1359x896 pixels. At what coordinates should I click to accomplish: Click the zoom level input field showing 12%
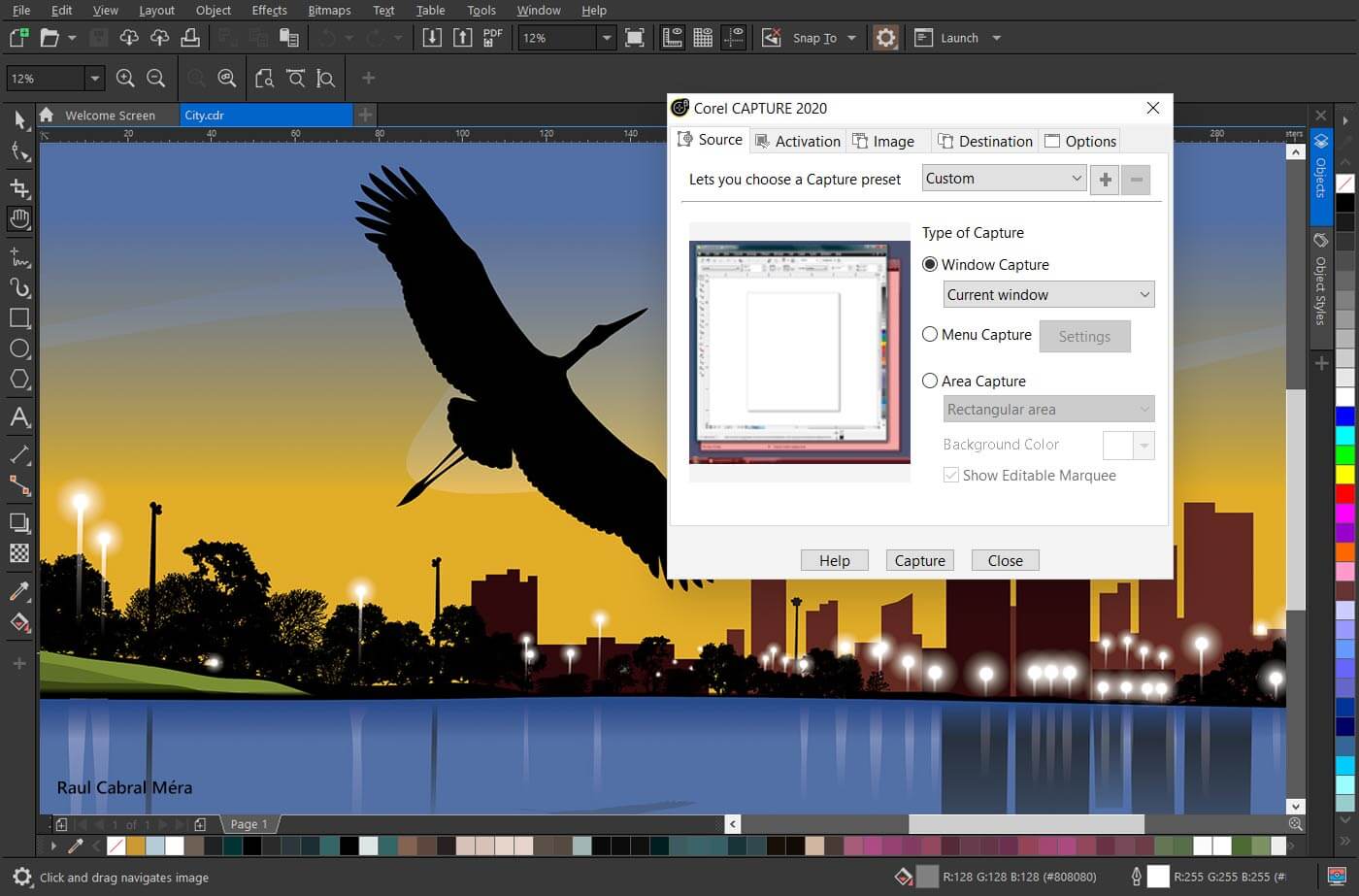[x=556, y=38]
